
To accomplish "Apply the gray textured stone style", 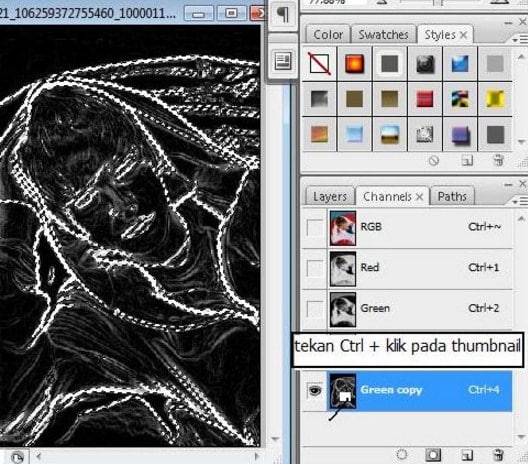I will pyautogui.click(x=425, y=134).
